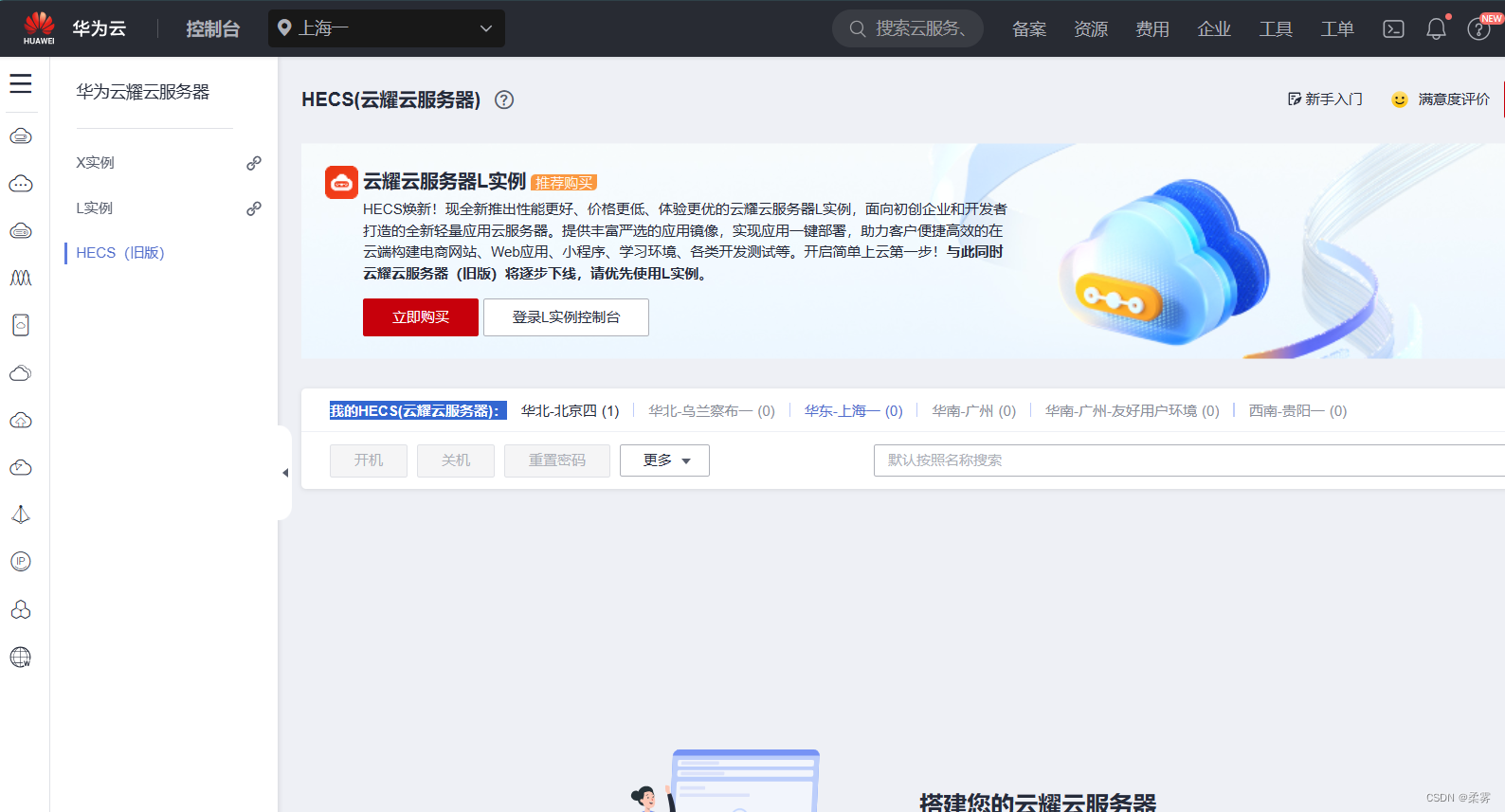Click the second cloud icon in sidebar
This screenshot has height=812, width=1505.
point(21,184)
